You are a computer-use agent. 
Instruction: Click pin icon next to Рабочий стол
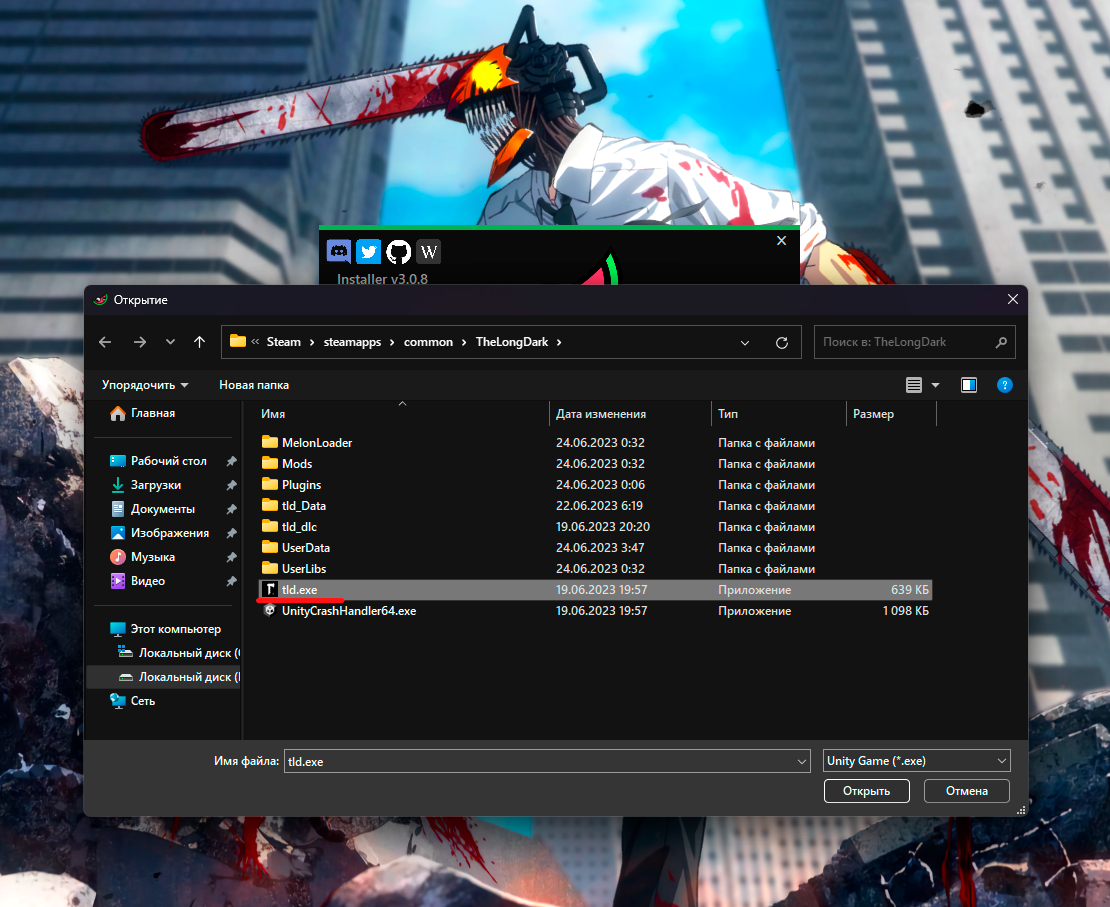pyautogui.click(x=231, y=461)
